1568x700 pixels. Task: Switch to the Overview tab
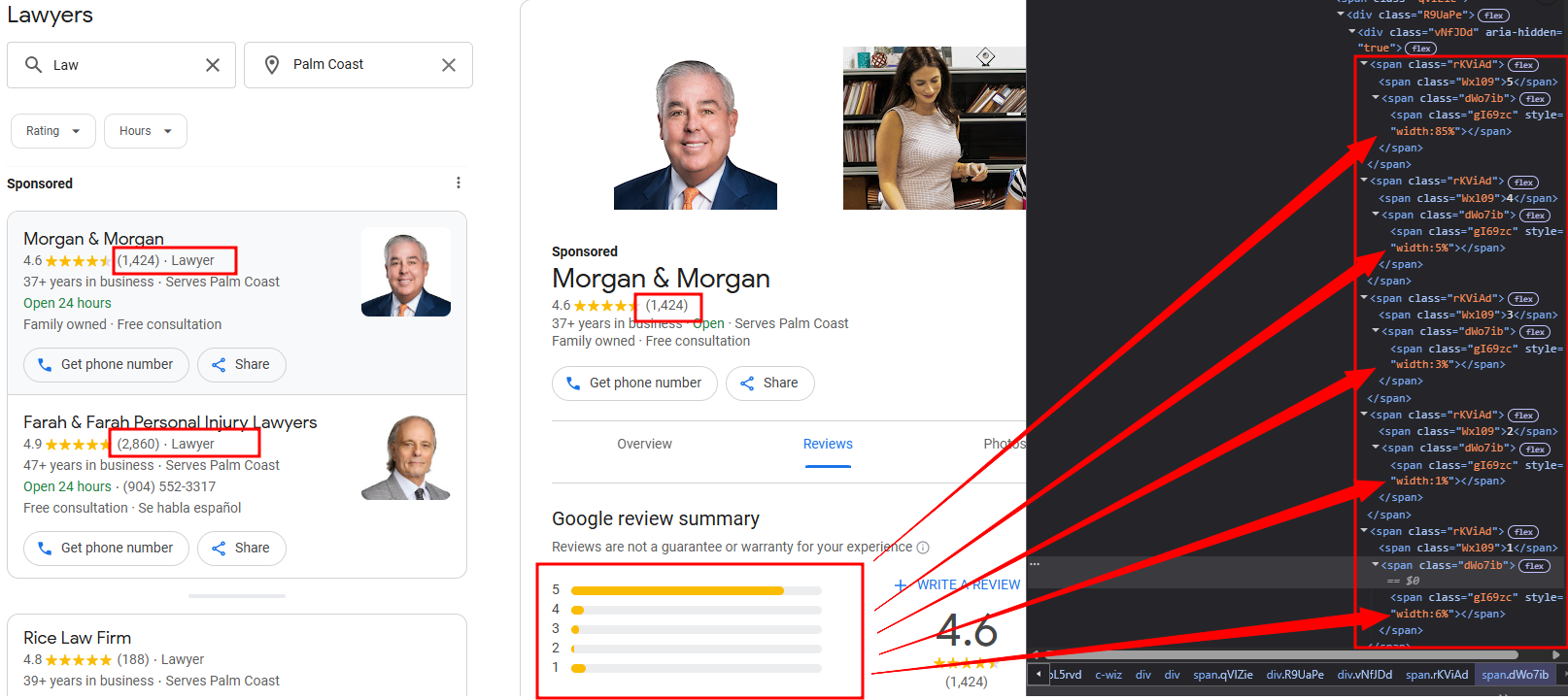[x=644, y=444]
